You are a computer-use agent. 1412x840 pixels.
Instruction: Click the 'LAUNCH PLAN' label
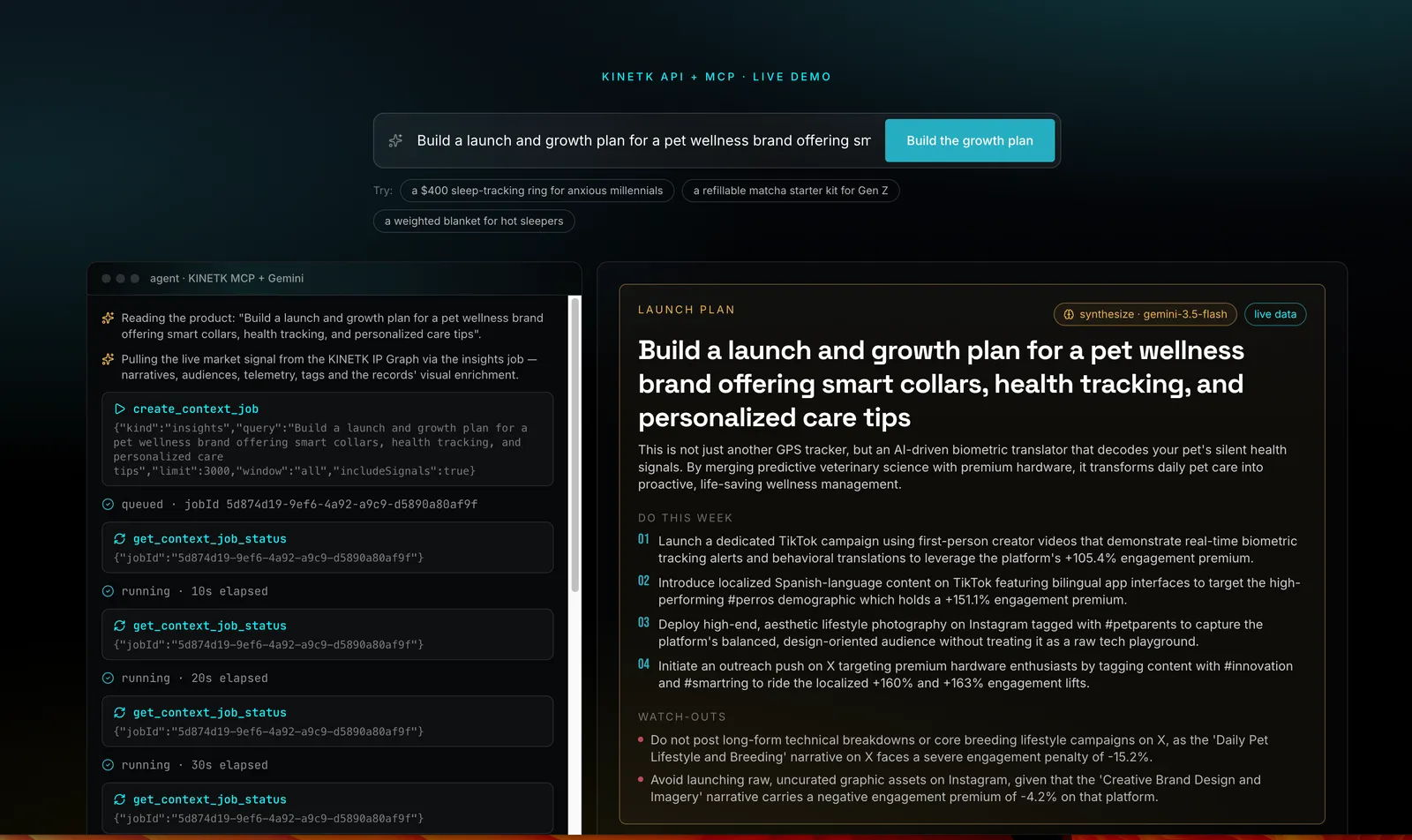click(687, 310)
